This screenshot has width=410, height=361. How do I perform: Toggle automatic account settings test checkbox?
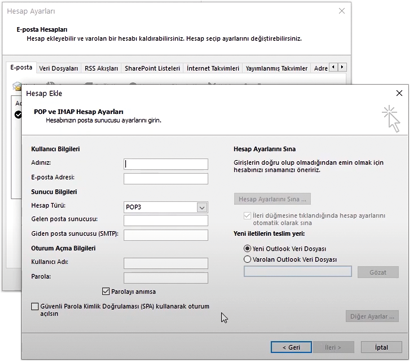click(247, 216)
